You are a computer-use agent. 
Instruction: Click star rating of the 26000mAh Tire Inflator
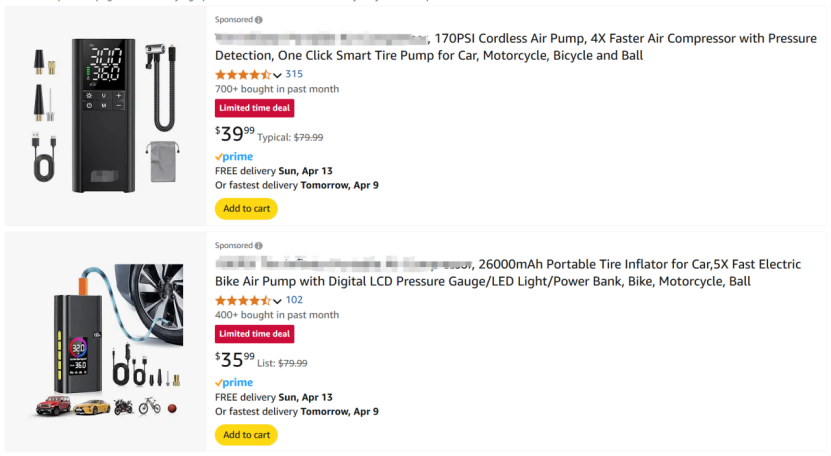click(x=243, y=301)
